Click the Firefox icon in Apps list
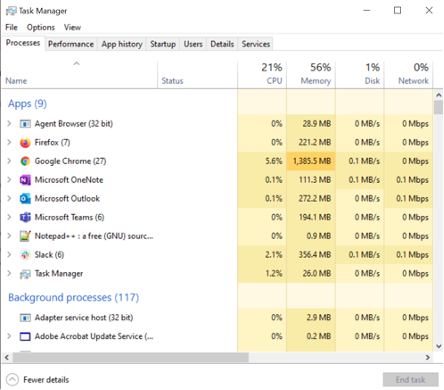This screenshot has width=444, height=390. (25, 143)
